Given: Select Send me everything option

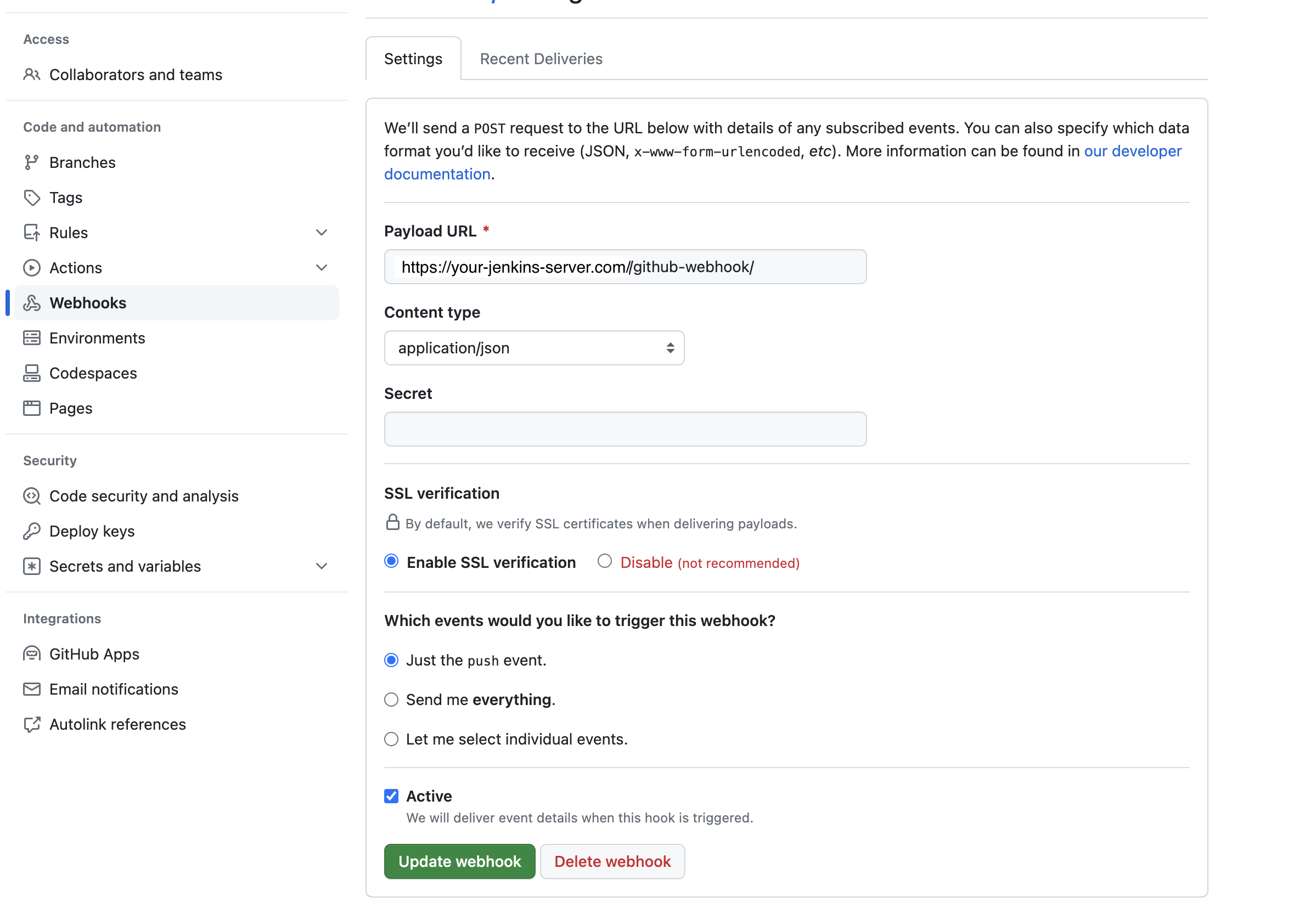Looking at the screenshot, I should (391, 700).
